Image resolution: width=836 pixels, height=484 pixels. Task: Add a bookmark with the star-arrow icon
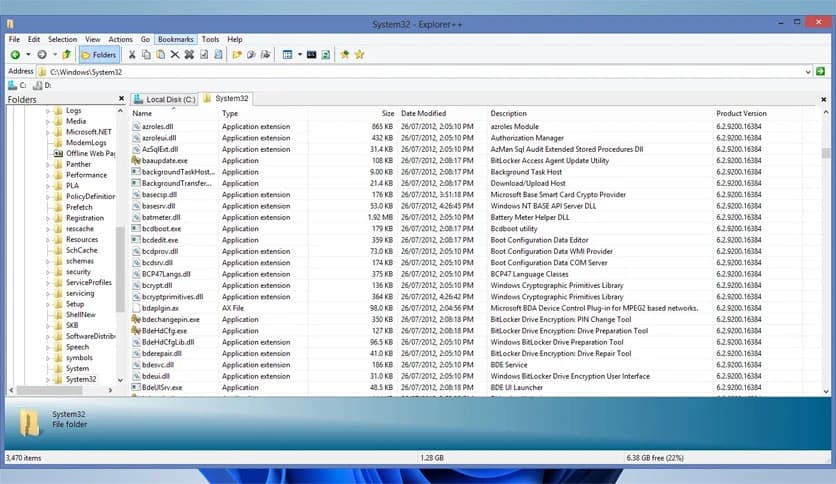345,54
